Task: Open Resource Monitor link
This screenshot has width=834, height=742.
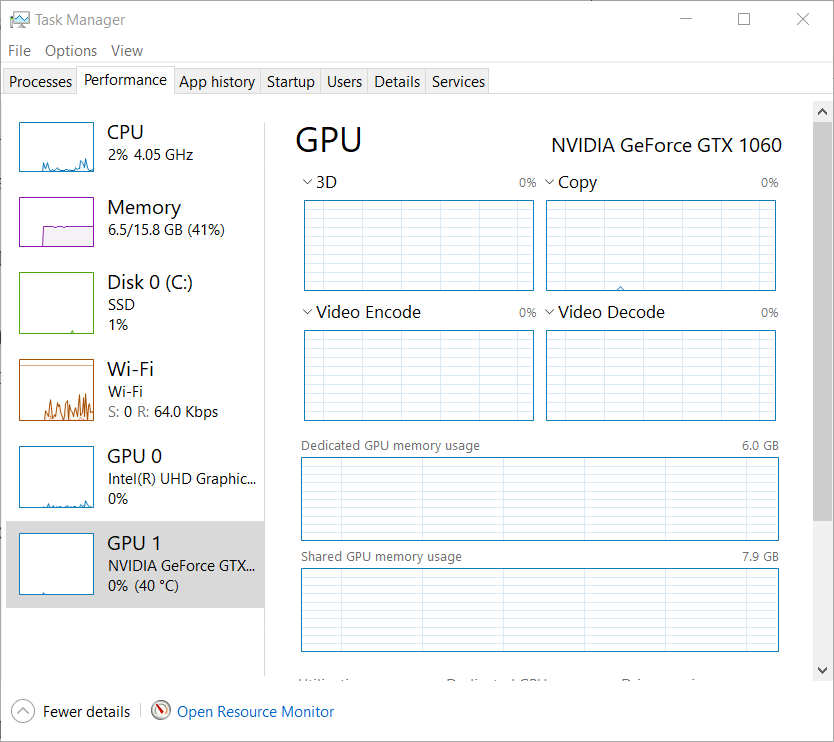Action: coord(255,712)
